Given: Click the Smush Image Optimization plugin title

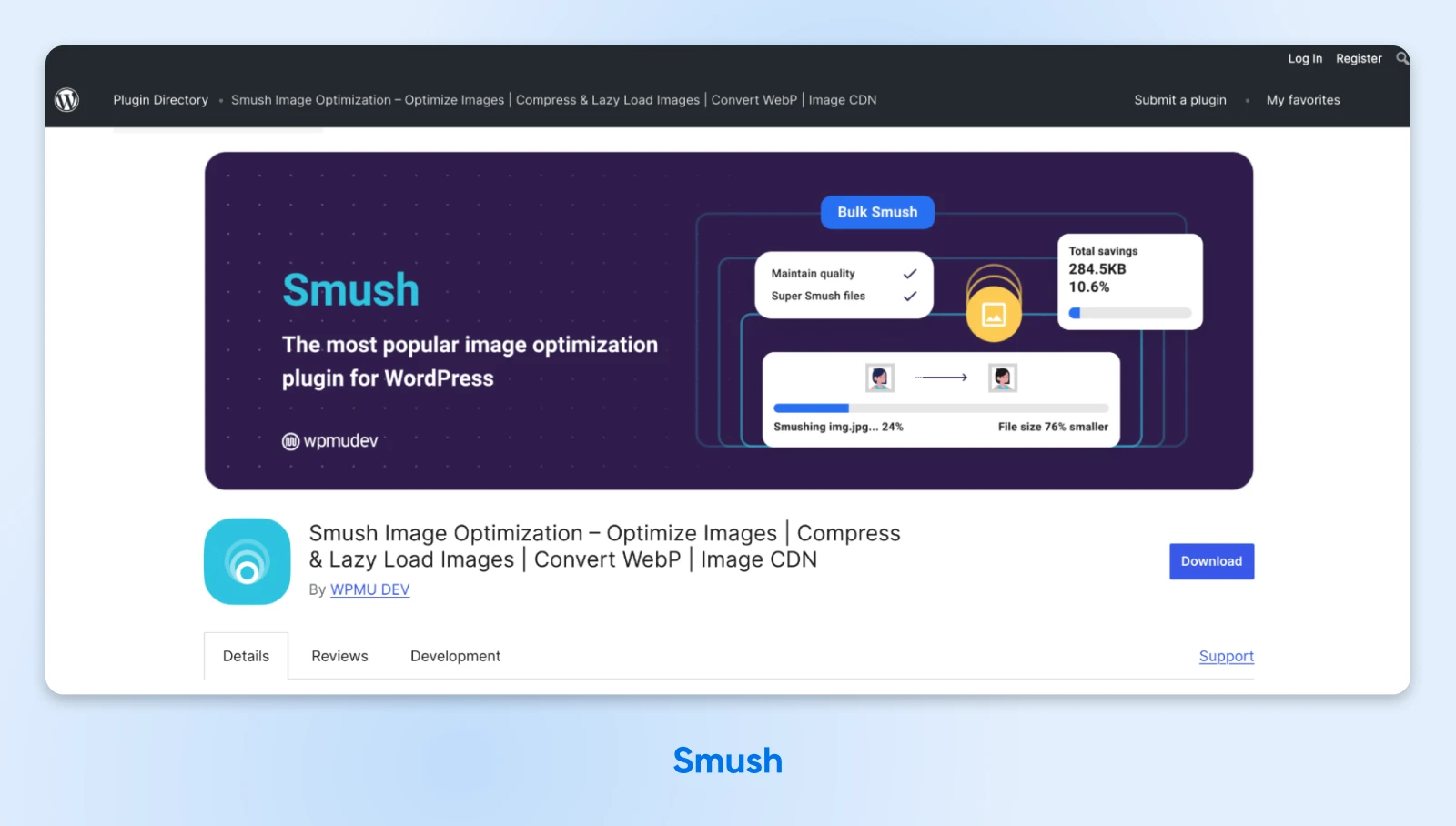Looking at the screenshot, I should pyautogui.click(x=604, y=546).
